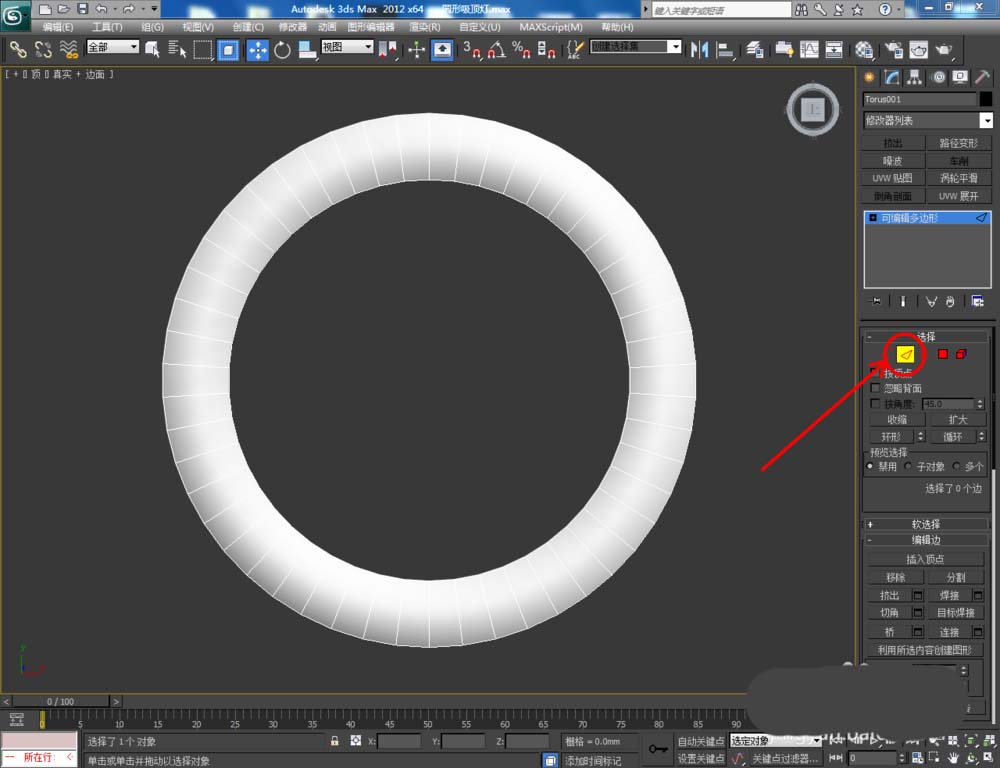Click the black object color swatch

pos(985,99)
